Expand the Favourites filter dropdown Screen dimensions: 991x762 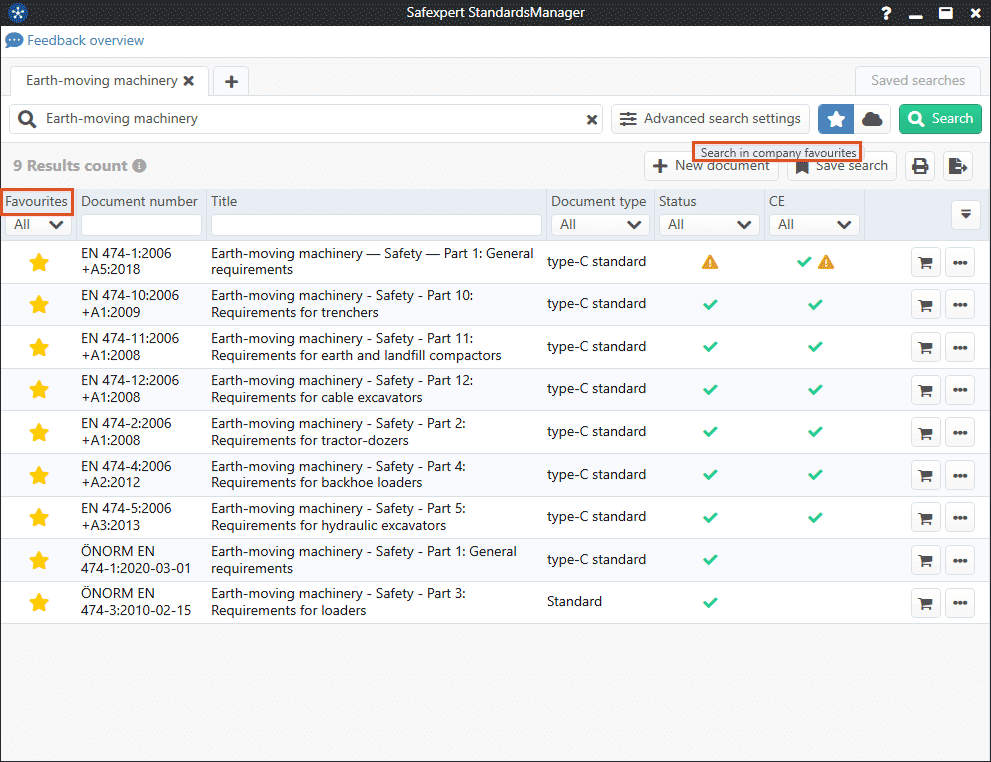37,225
